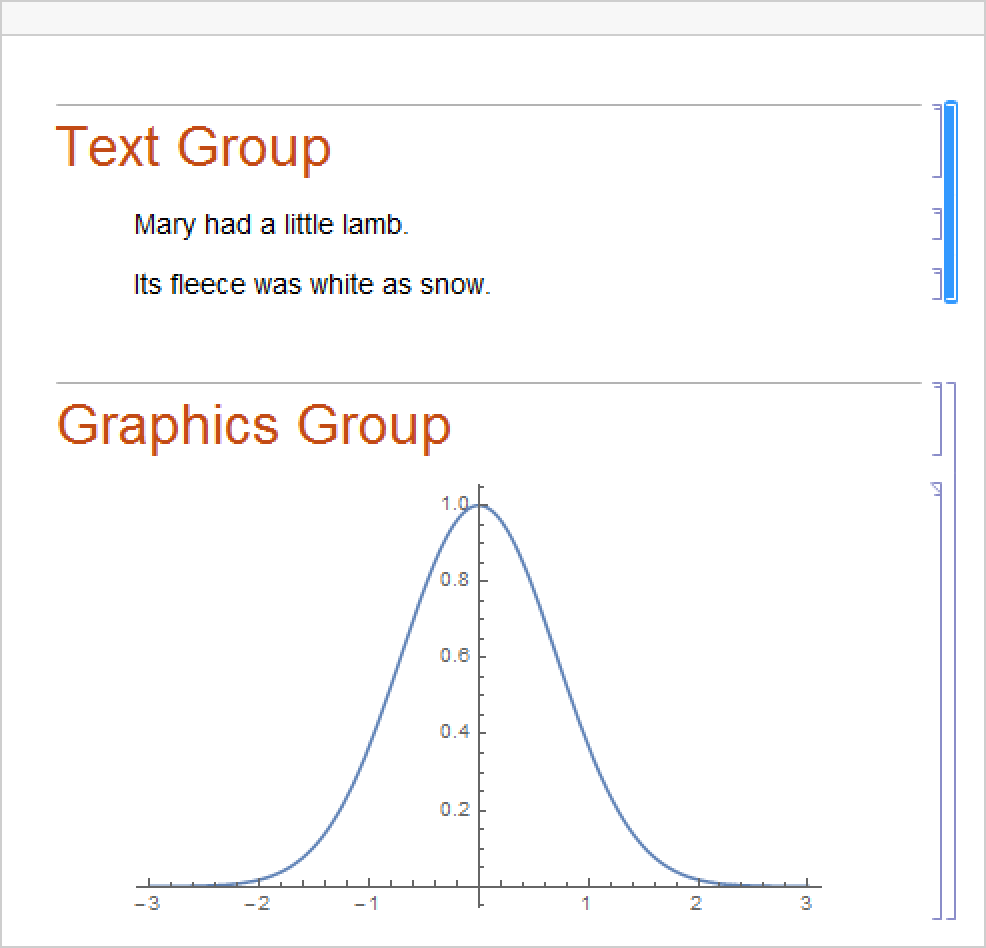986x948 pixels.
Task: Select the plot output cell bracket
Action: click(x=939, y=700)
